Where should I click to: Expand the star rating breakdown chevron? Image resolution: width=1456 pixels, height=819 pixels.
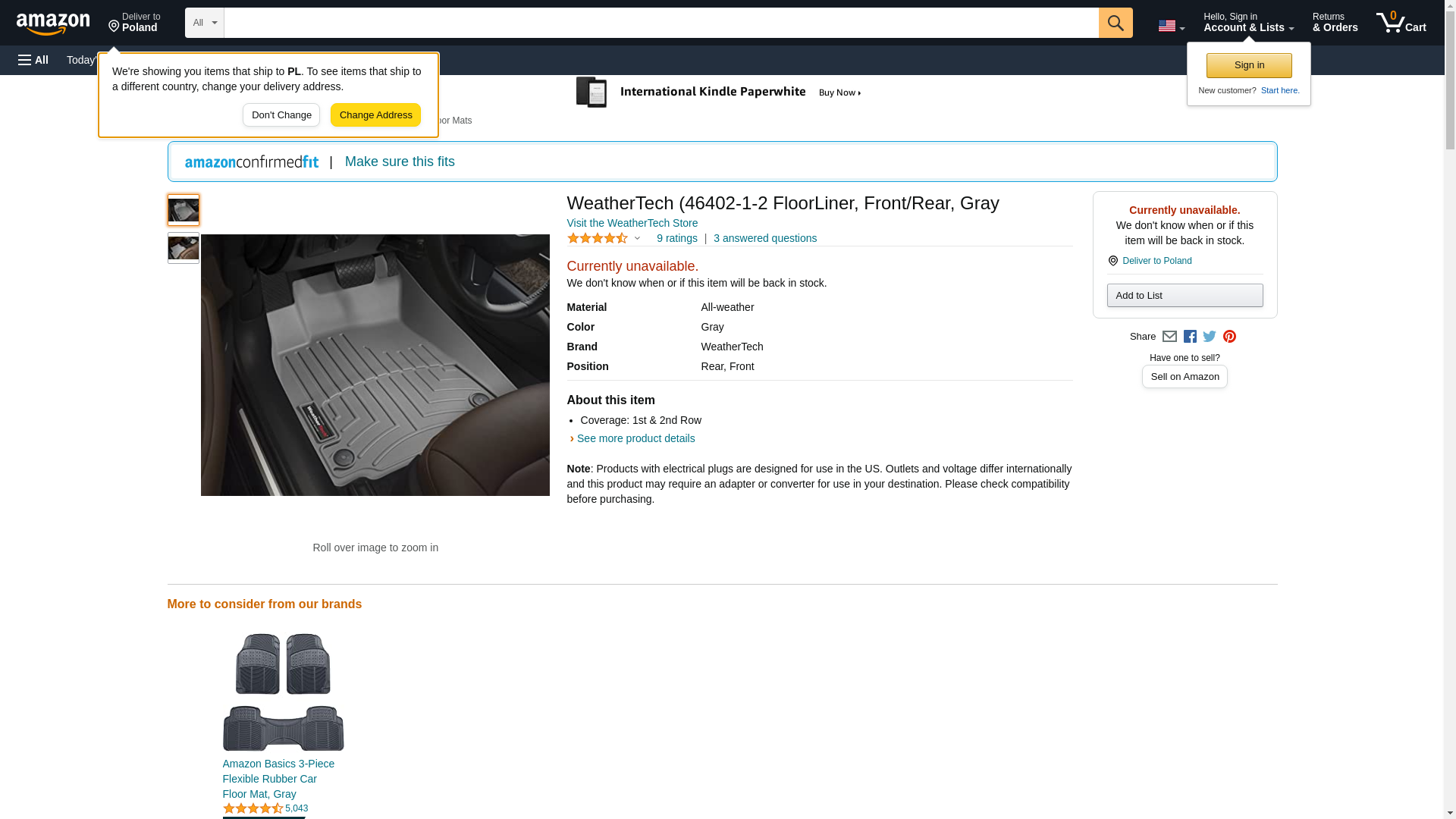pyautogui.click(x=637, y=239)
